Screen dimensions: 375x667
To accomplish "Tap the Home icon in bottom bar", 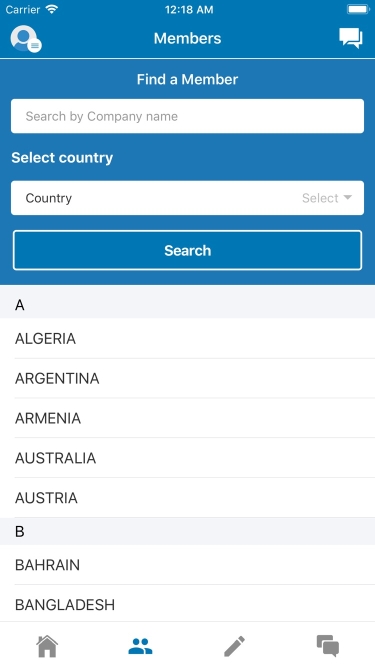I will point(47,646).
